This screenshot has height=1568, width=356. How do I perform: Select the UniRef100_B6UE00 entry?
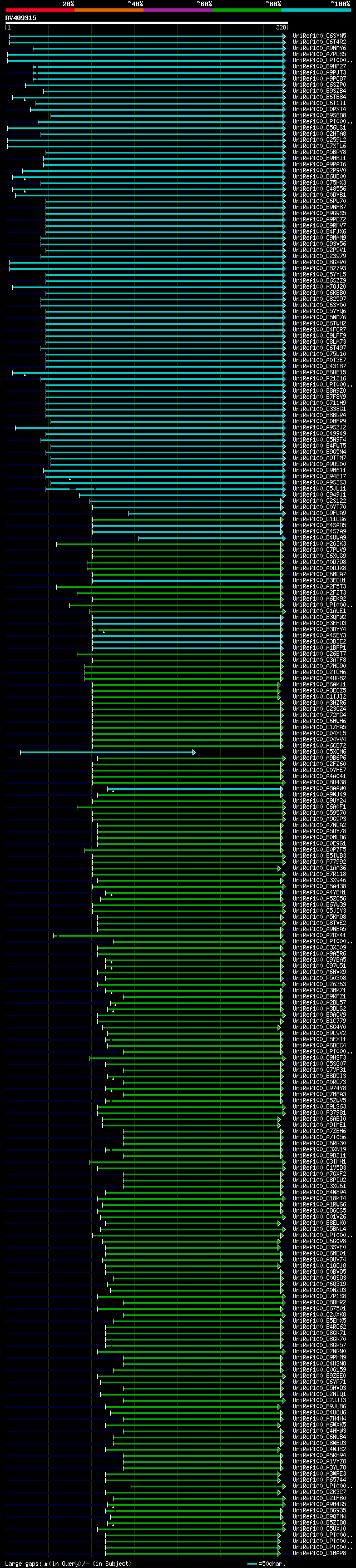(319, 176)
